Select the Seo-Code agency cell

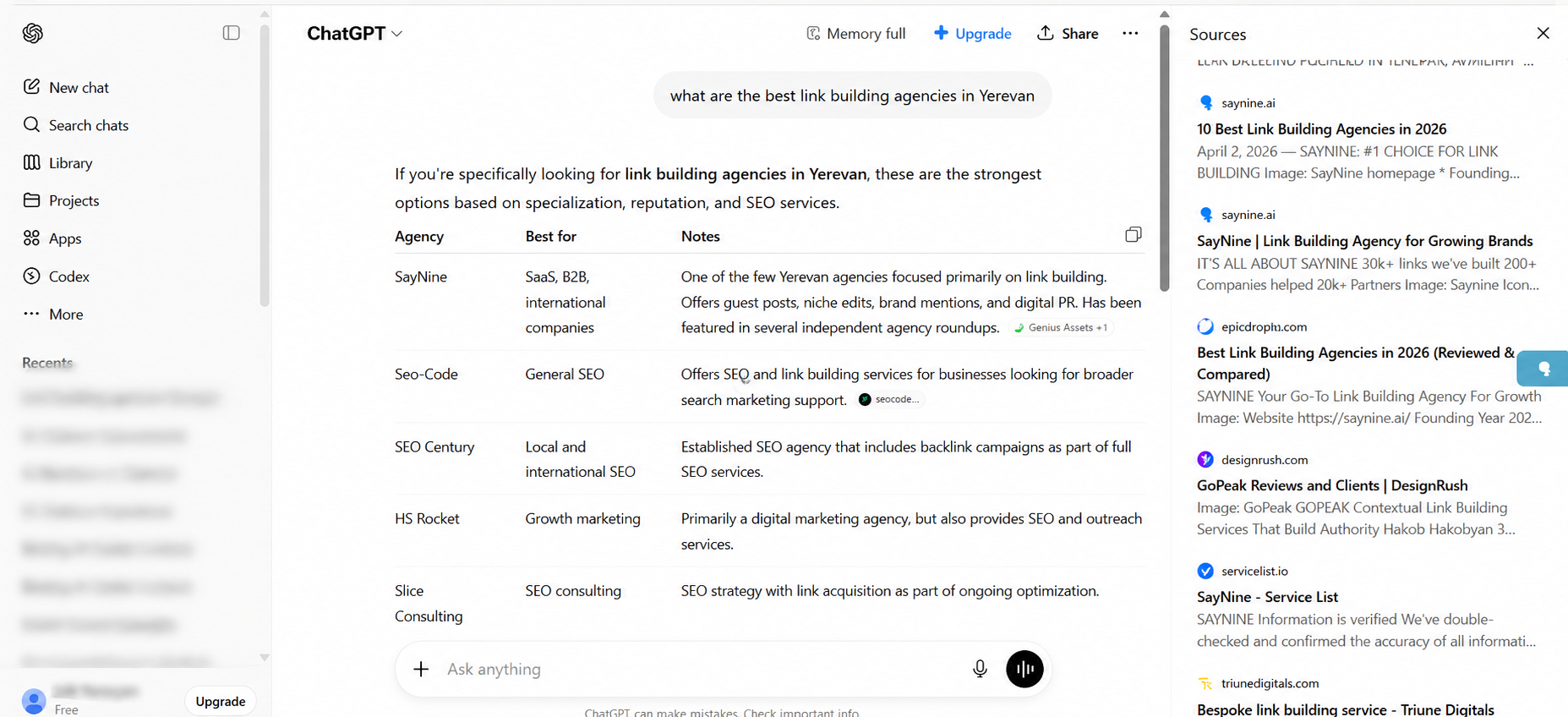[x=426, y=374]
